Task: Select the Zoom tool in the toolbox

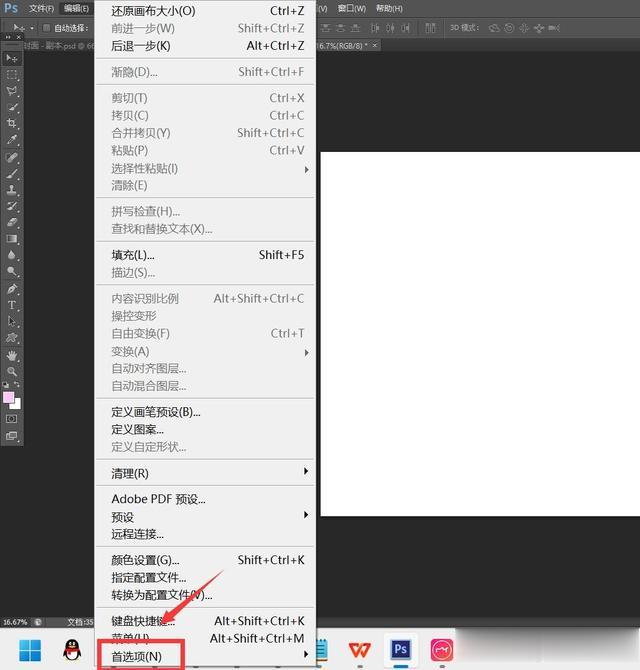Action: point(12,371)
